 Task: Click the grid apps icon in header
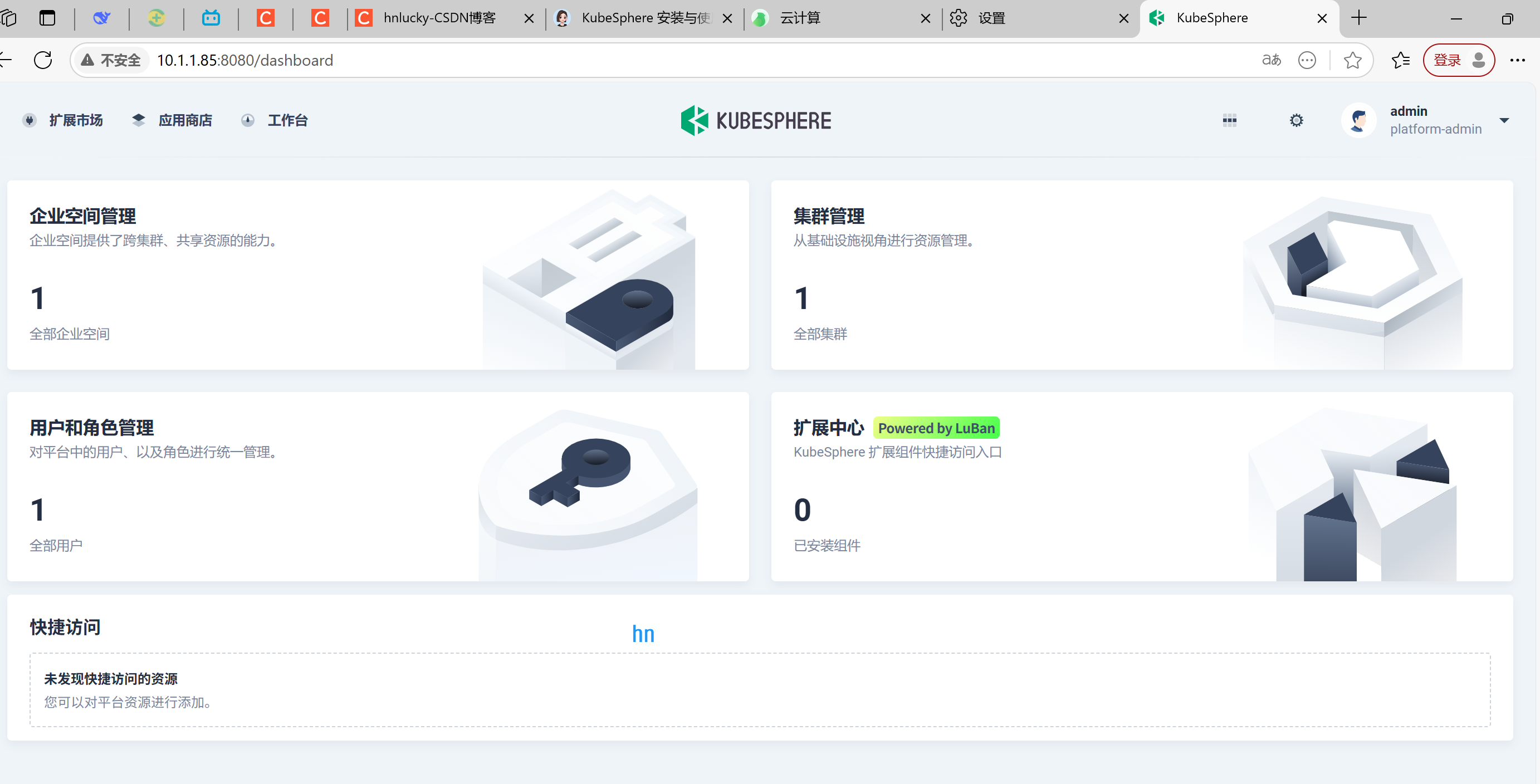coord(1229,121)
